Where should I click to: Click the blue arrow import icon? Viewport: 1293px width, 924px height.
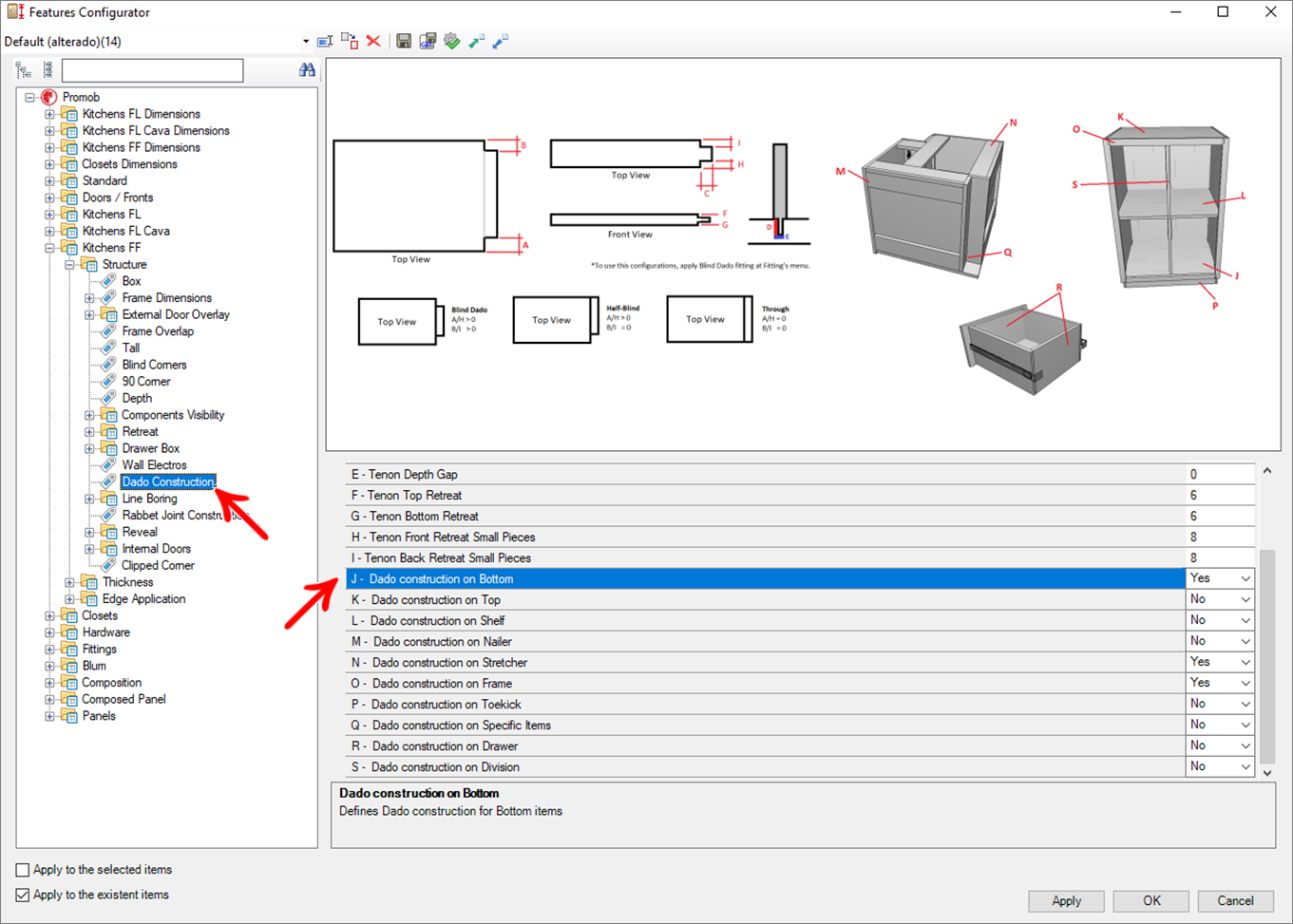tap(501, 41)
